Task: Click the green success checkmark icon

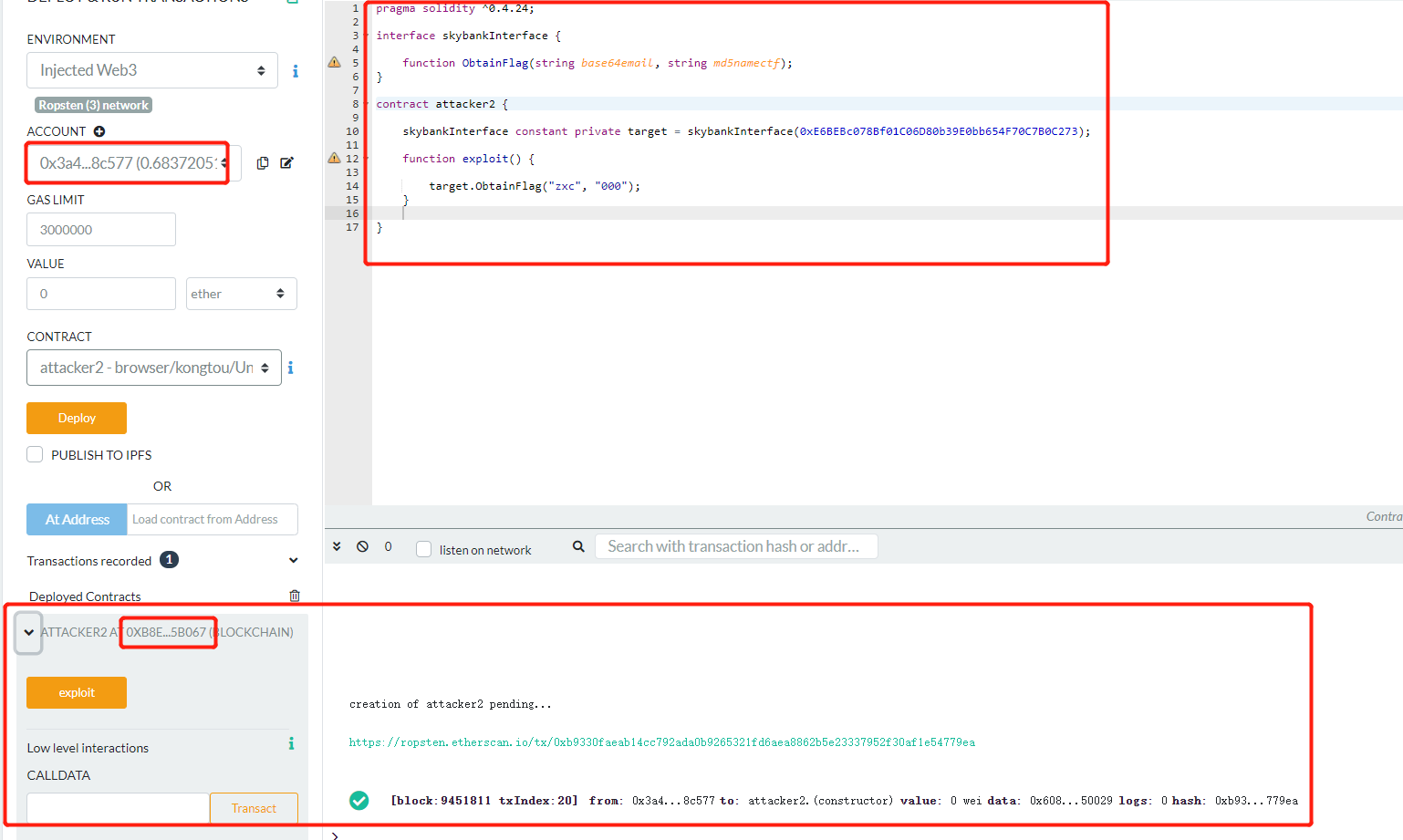Action: (359, 800)
